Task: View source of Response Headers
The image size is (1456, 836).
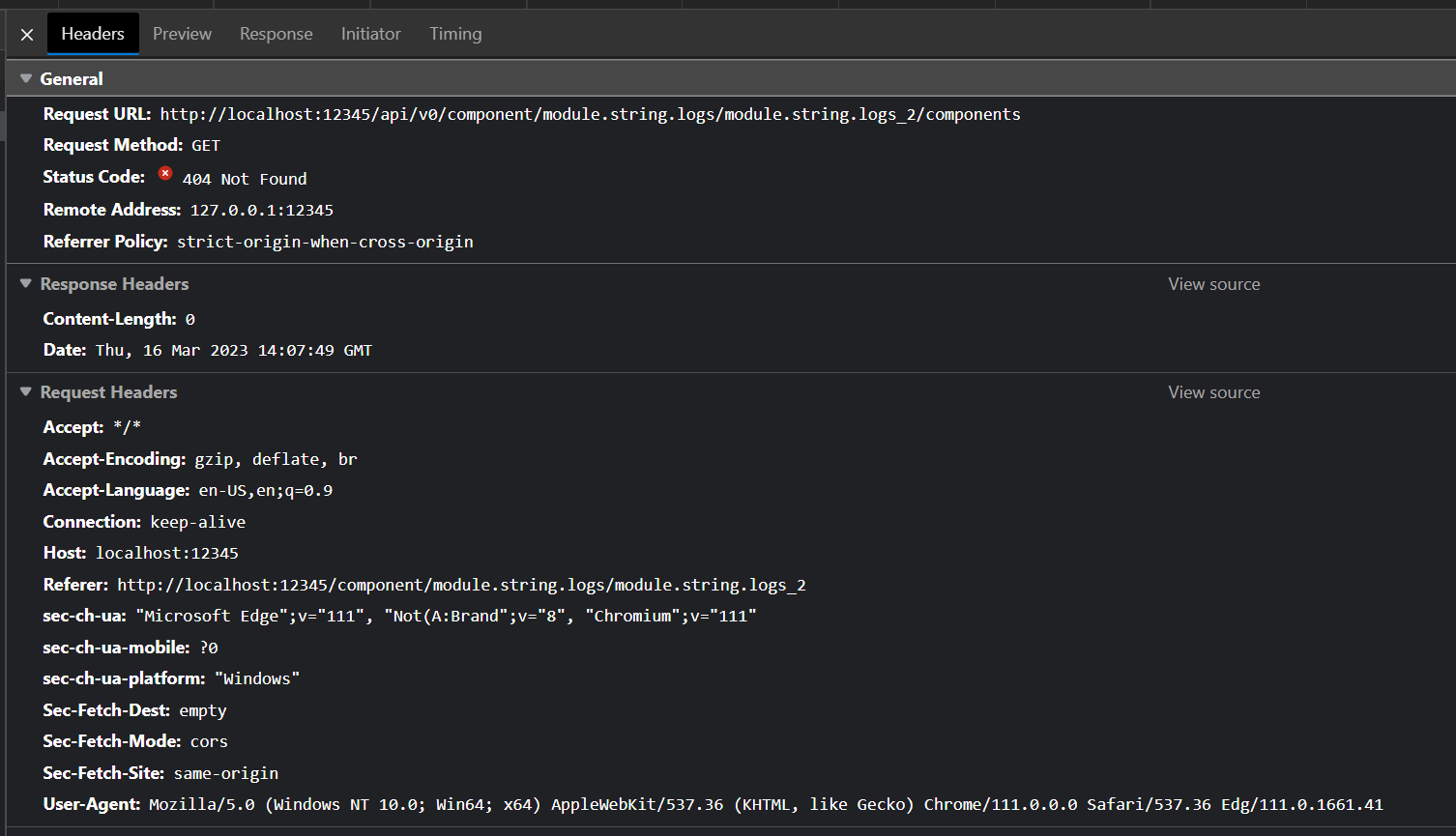Action: pyautogui.click(x=1213, y=283)
